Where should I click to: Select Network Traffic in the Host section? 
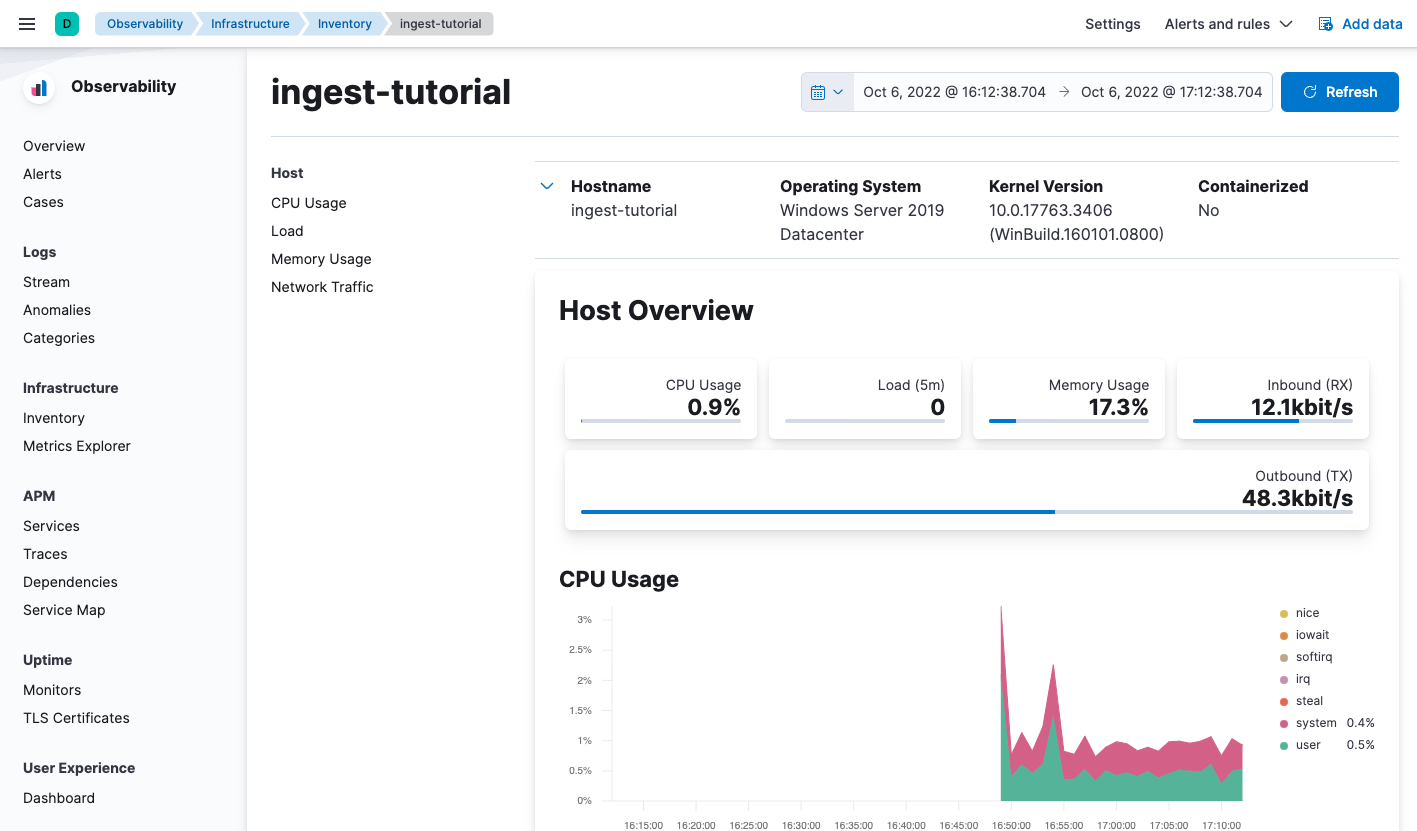pyautogui.click(x=322, y=287)
